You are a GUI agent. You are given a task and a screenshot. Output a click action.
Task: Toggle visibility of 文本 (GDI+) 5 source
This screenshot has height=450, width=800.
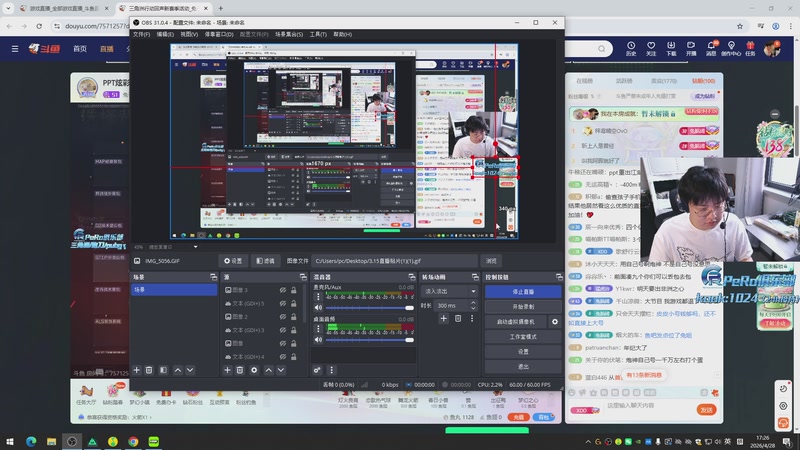coord(283,303)
